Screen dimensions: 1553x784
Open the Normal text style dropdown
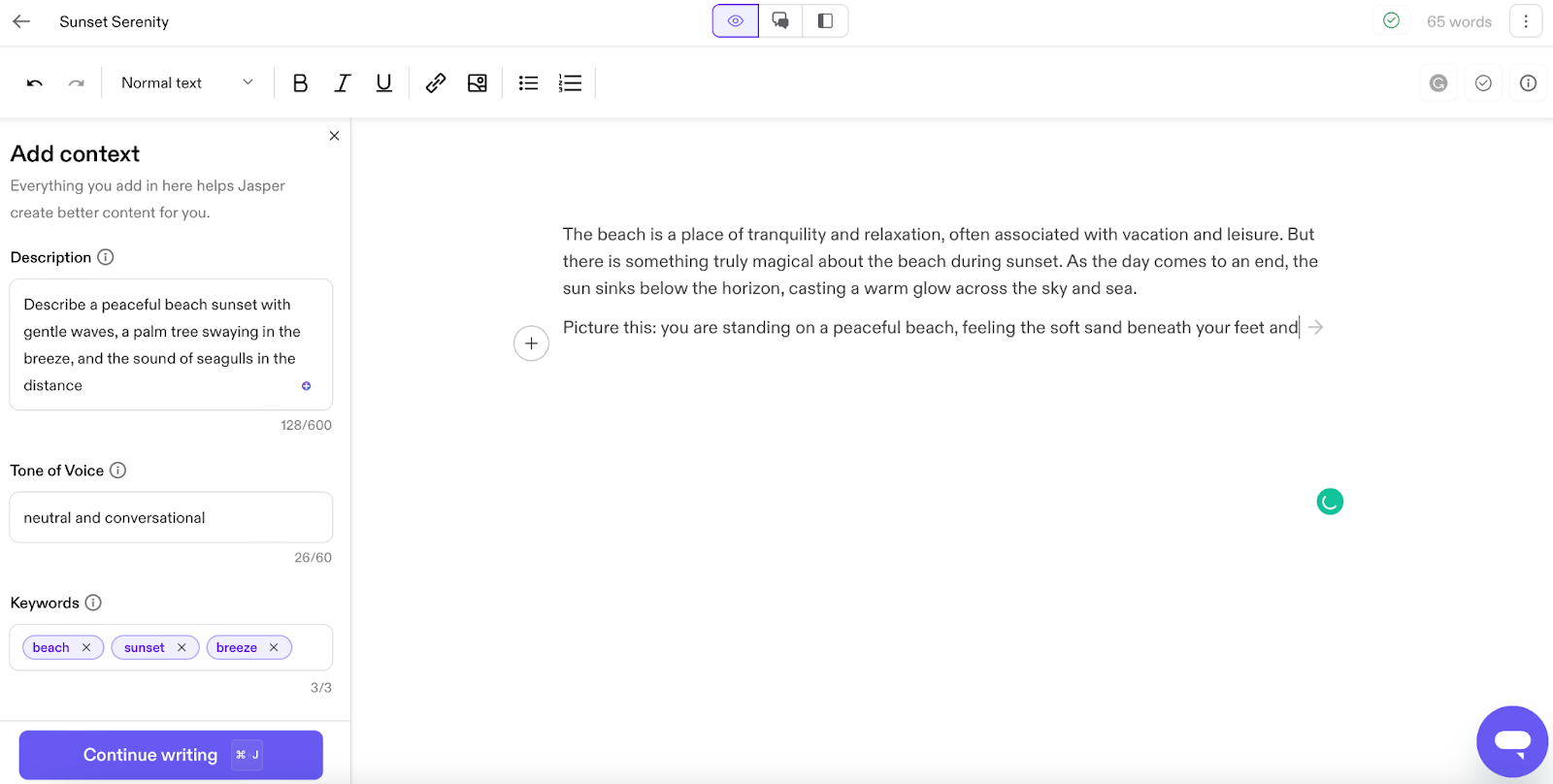pos(186,83)
